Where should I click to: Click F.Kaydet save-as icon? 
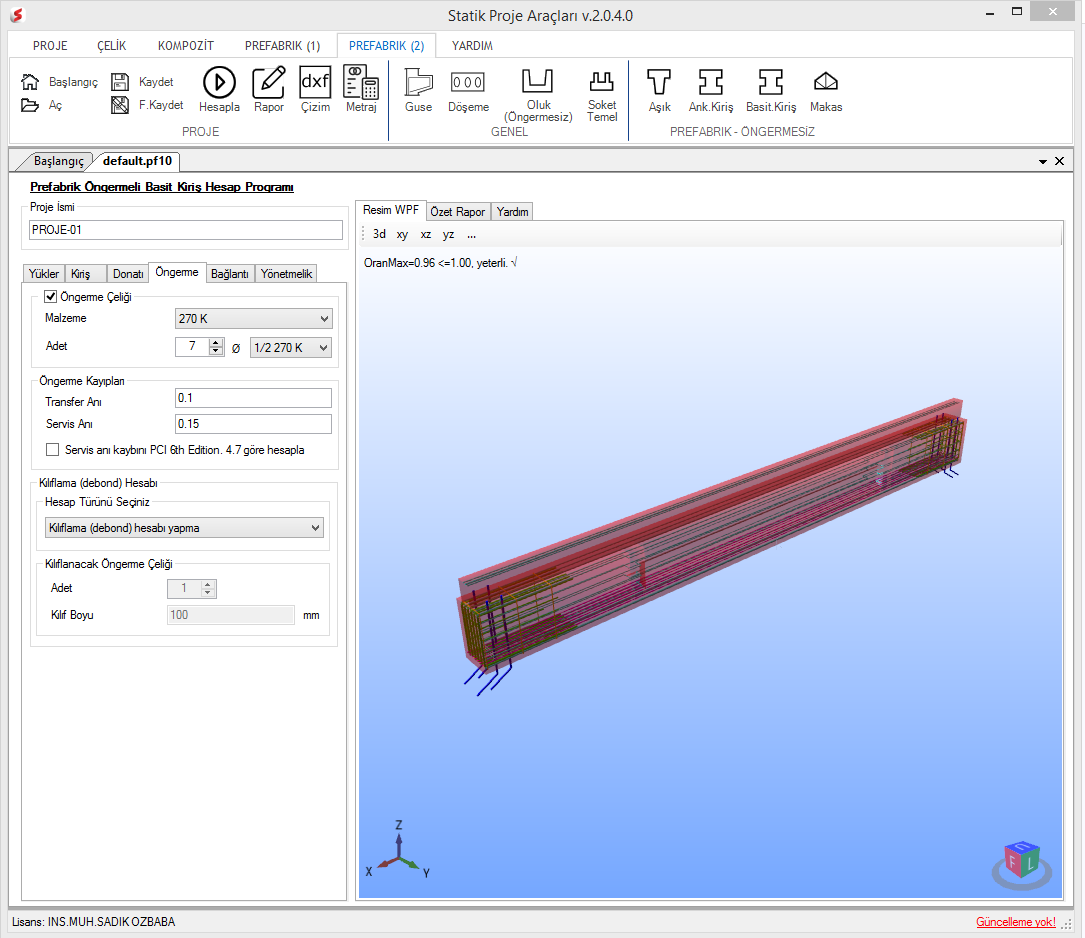(x=120, y=105)
